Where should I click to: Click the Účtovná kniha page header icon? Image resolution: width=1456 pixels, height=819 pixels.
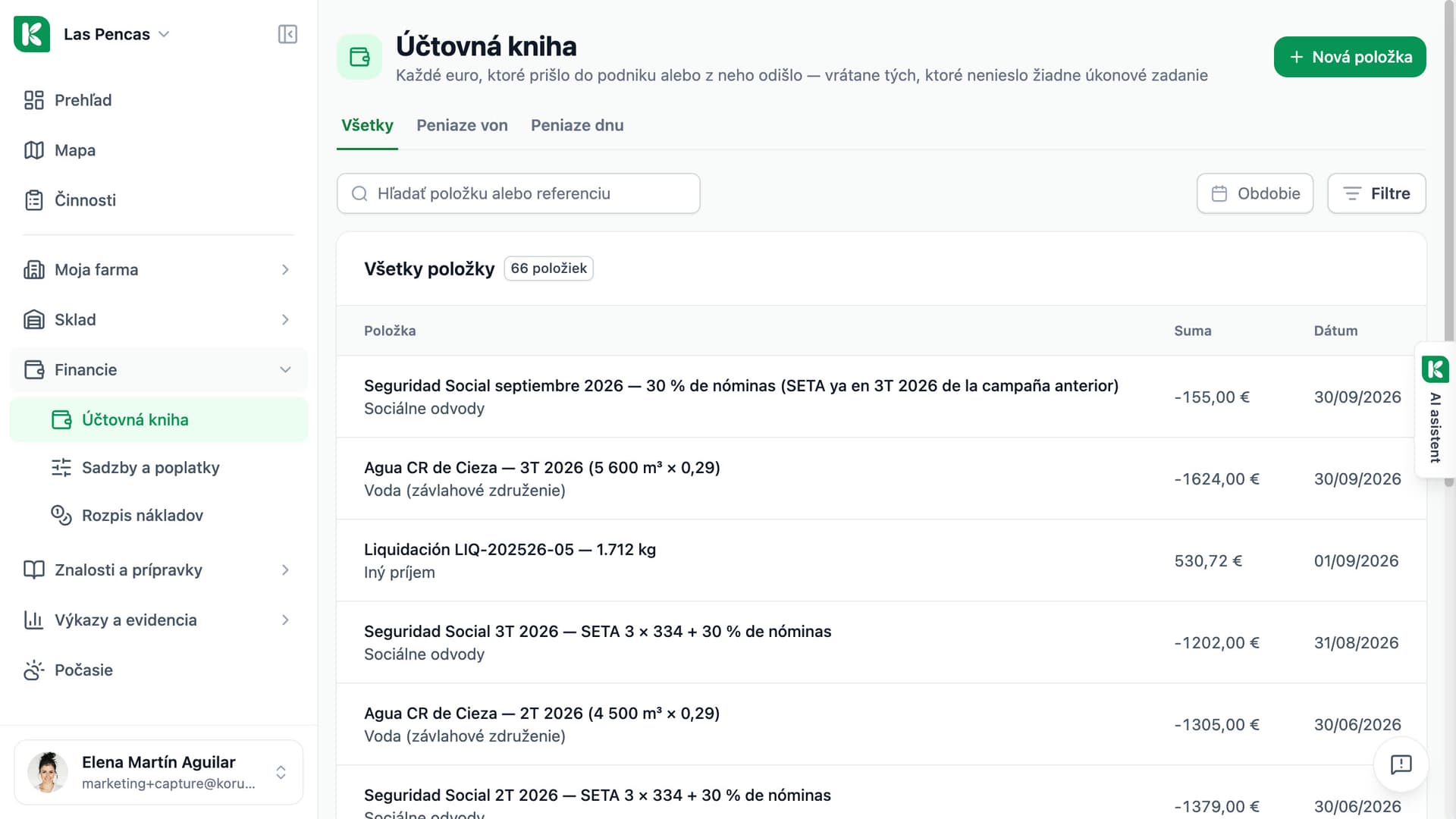click(x=359, y=57)
